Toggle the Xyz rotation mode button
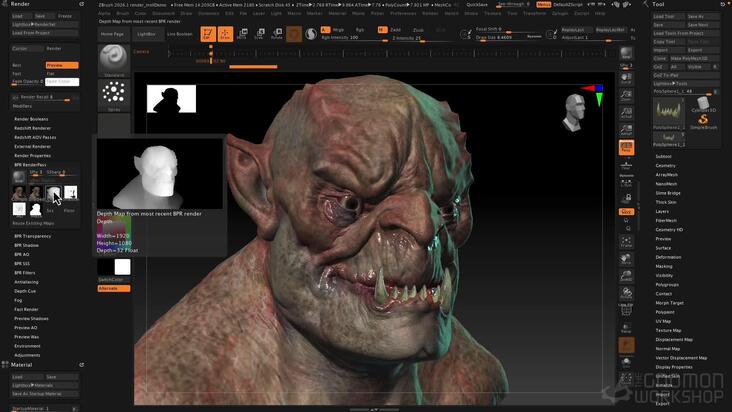732x412 pixels. click(626, 211)
